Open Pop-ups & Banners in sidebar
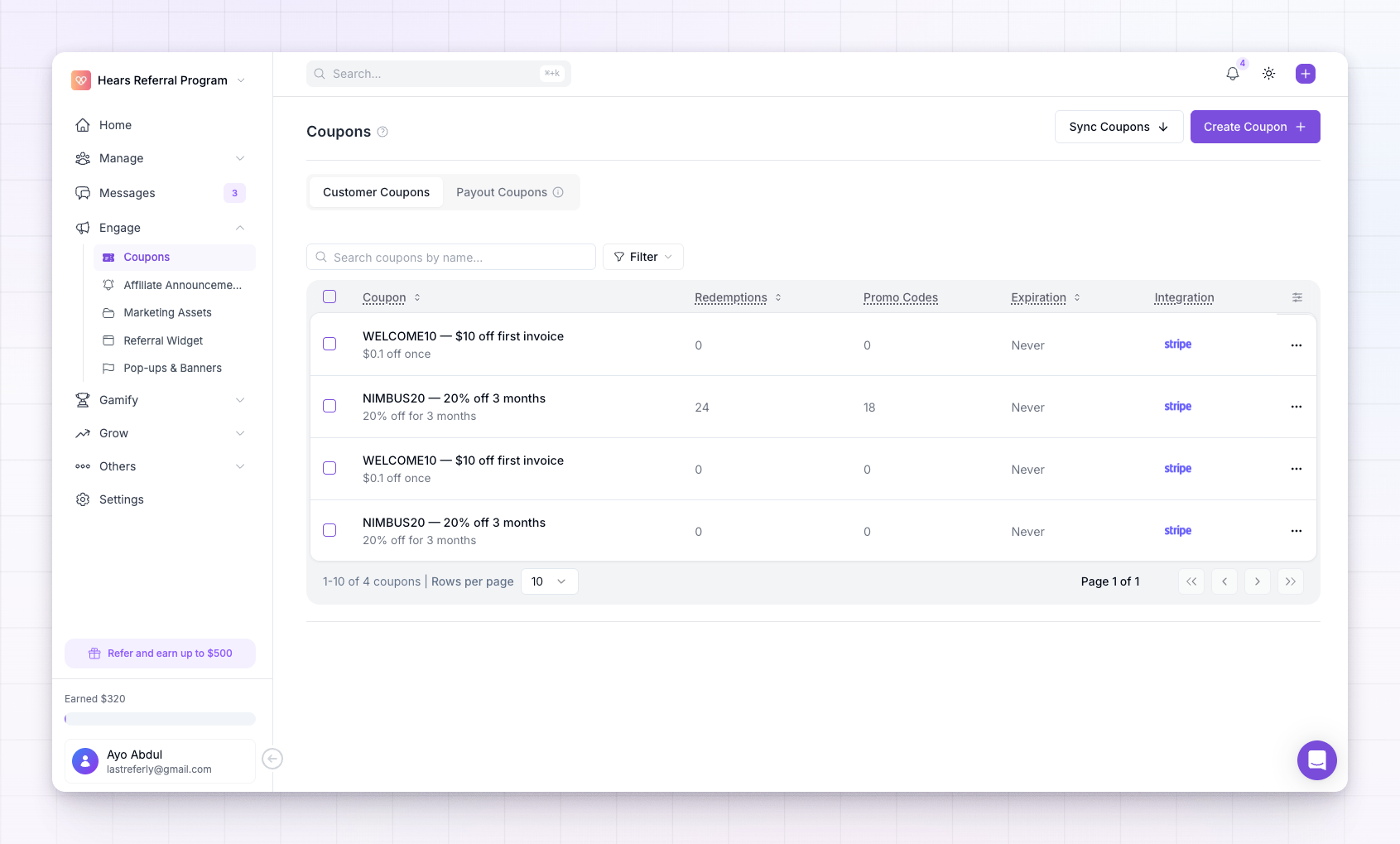The height and width of the screenshot is (844, 1400). (175, 368)
